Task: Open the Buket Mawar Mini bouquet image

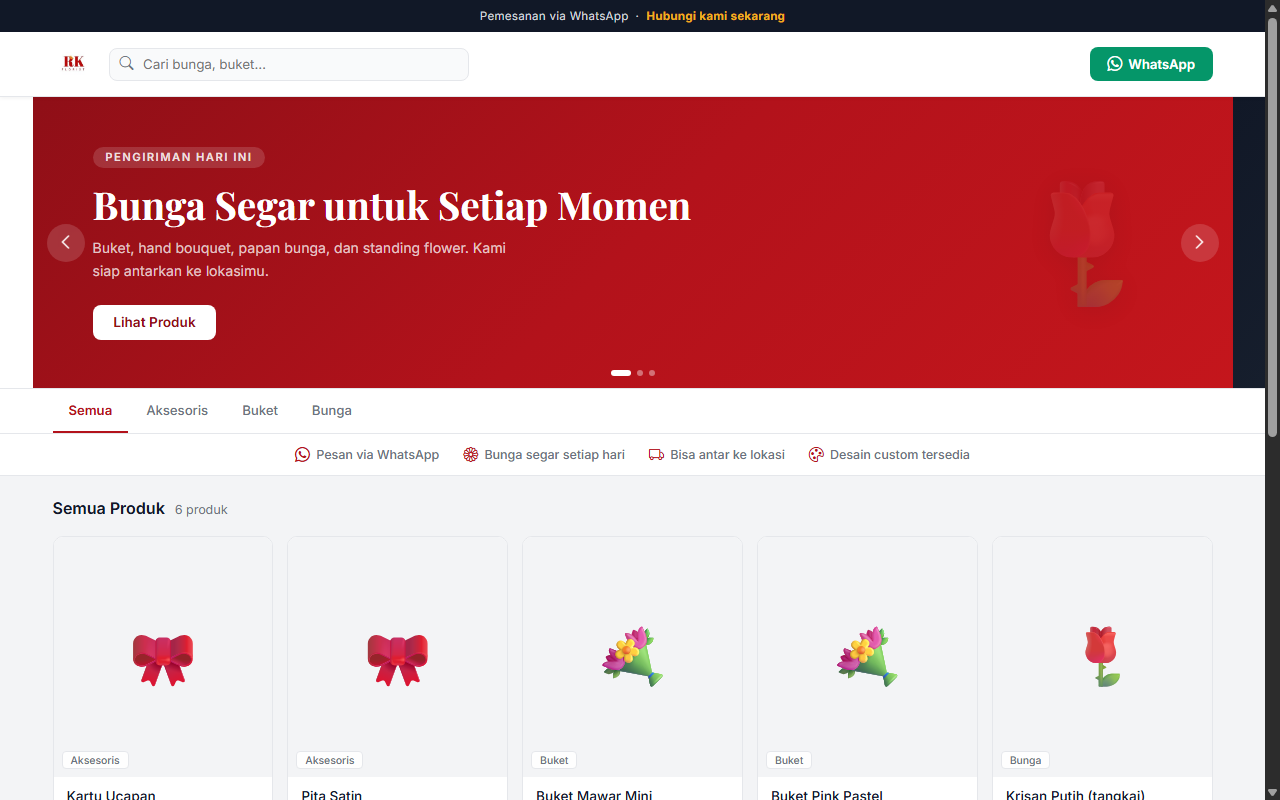Action: point(633,657)
